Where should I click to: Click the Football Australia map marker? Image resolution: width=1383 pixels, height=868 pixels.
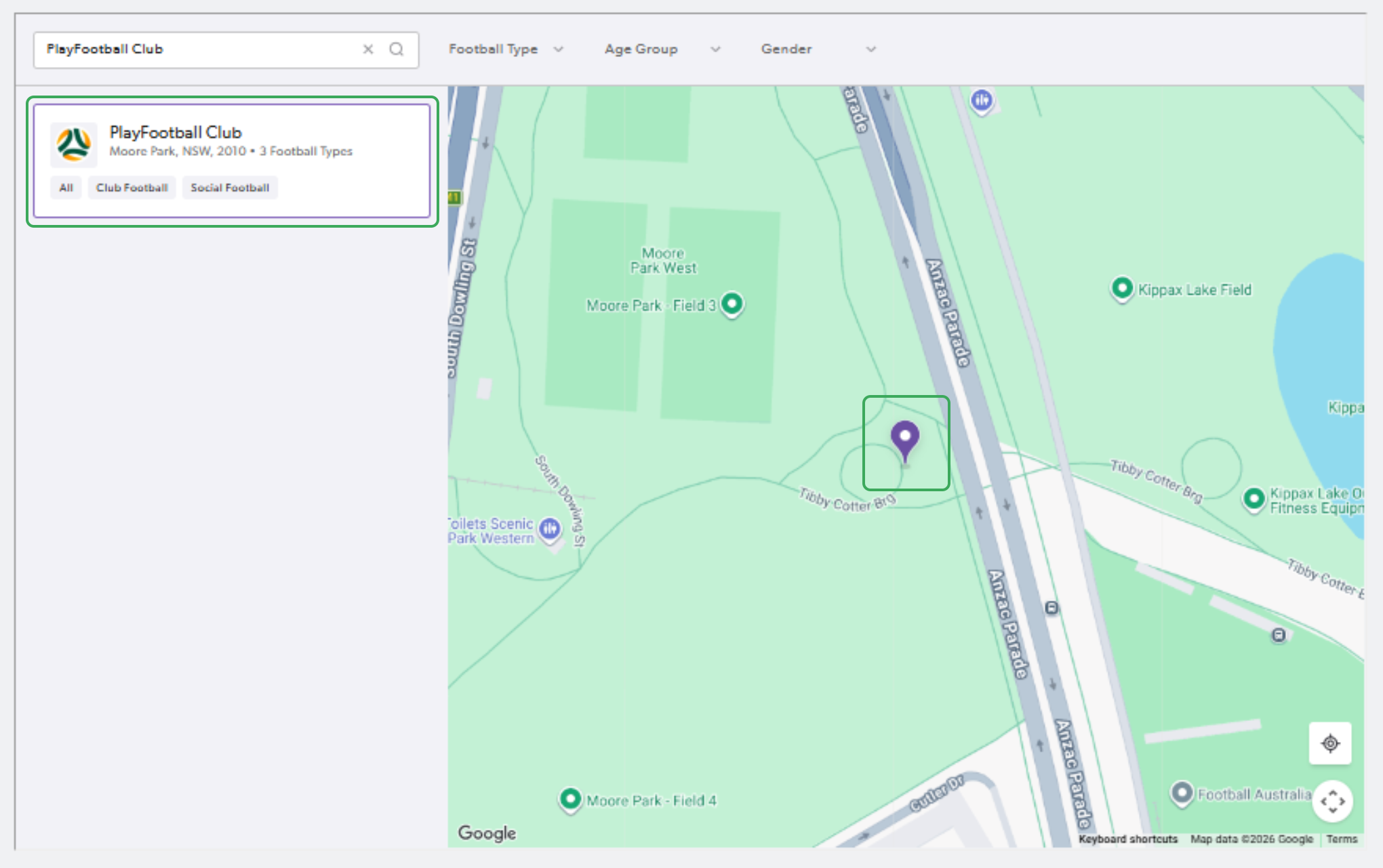coord(1182,793)
